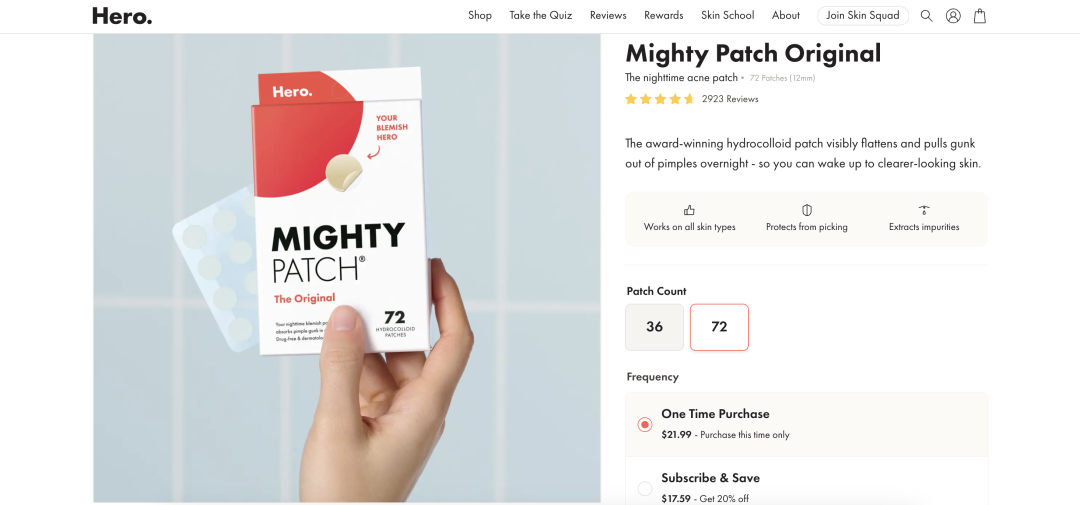Image resolution: width=1080 pixels, height=505 pixels.
Task: Open the search magnifier icon
Action: point(926,16)
